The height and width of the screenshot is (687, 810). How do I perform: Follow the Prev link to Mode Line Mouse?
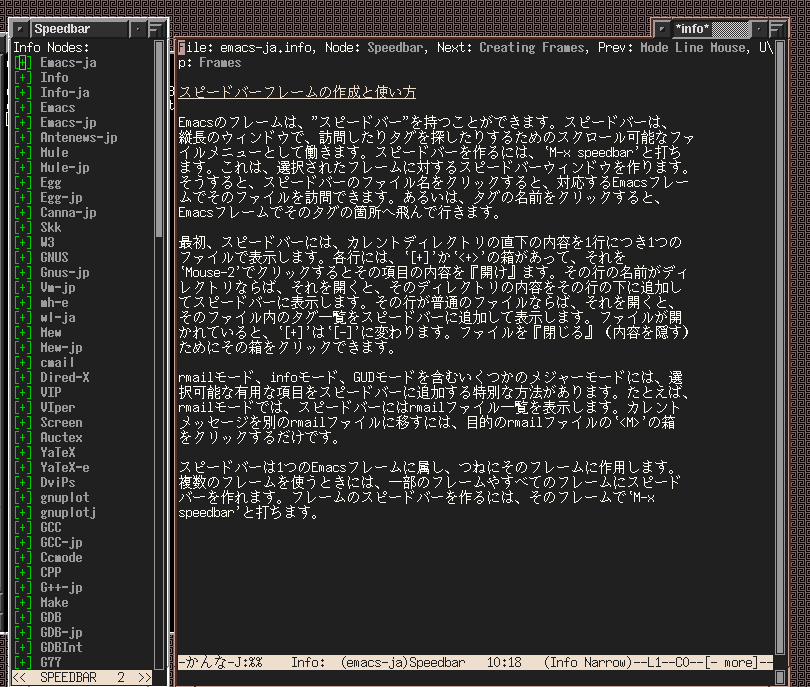(x=694, y=48)
